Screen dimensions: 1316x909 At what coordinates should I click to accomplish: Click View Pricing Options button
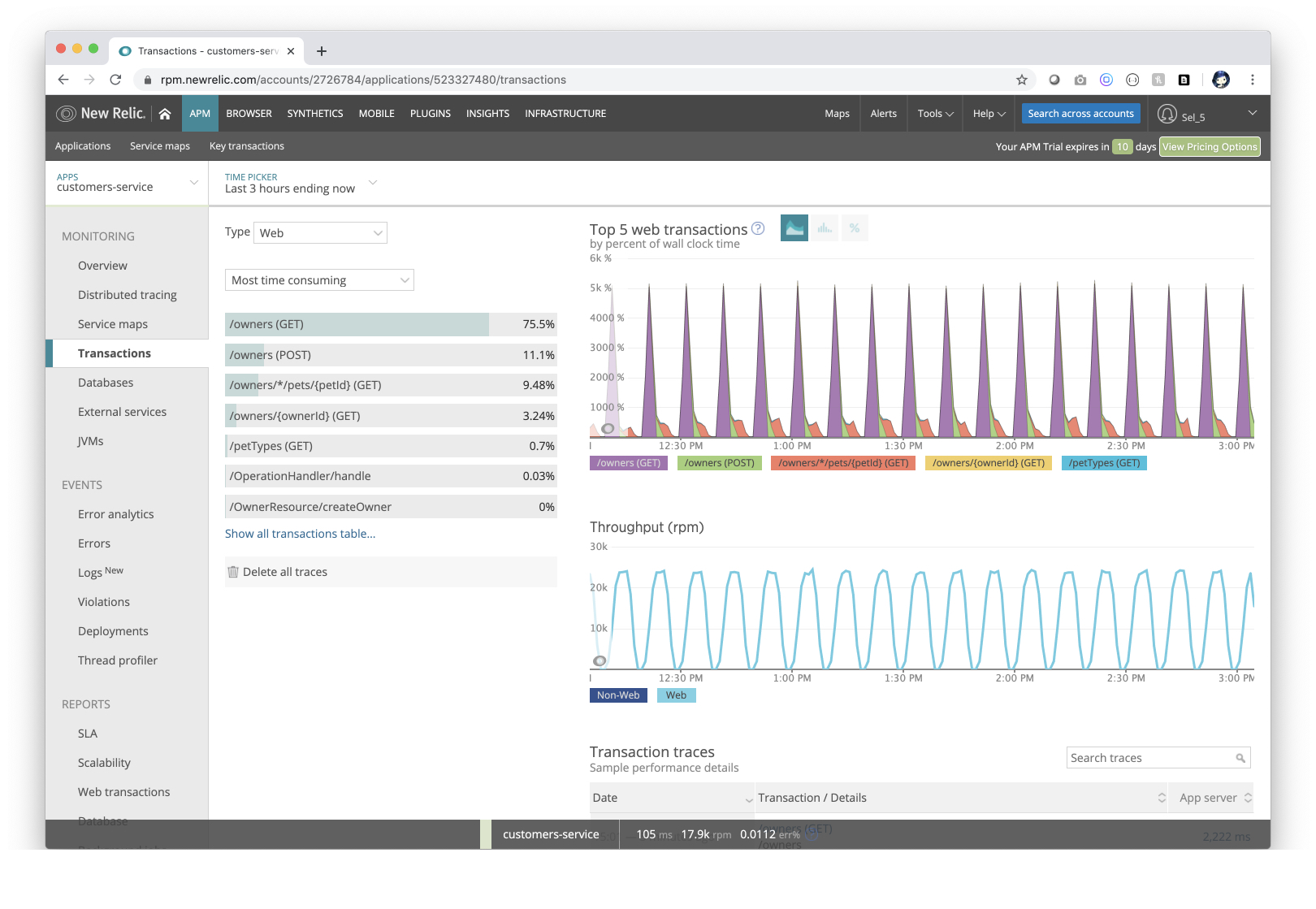1210,147
